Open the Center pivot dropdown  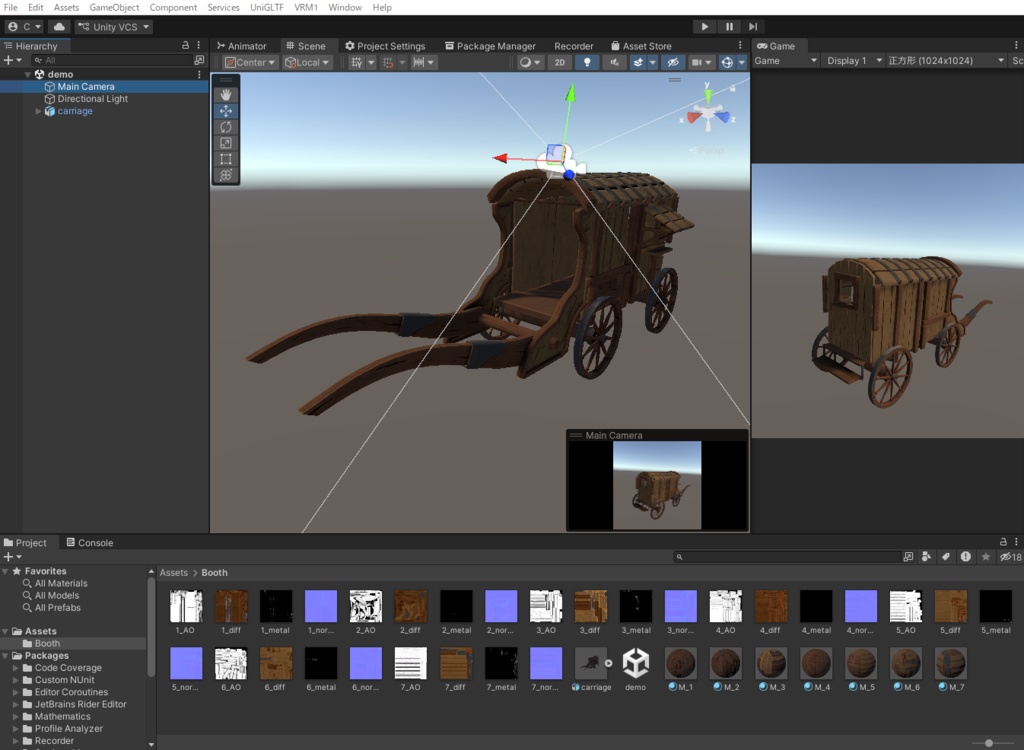(248, 61)
